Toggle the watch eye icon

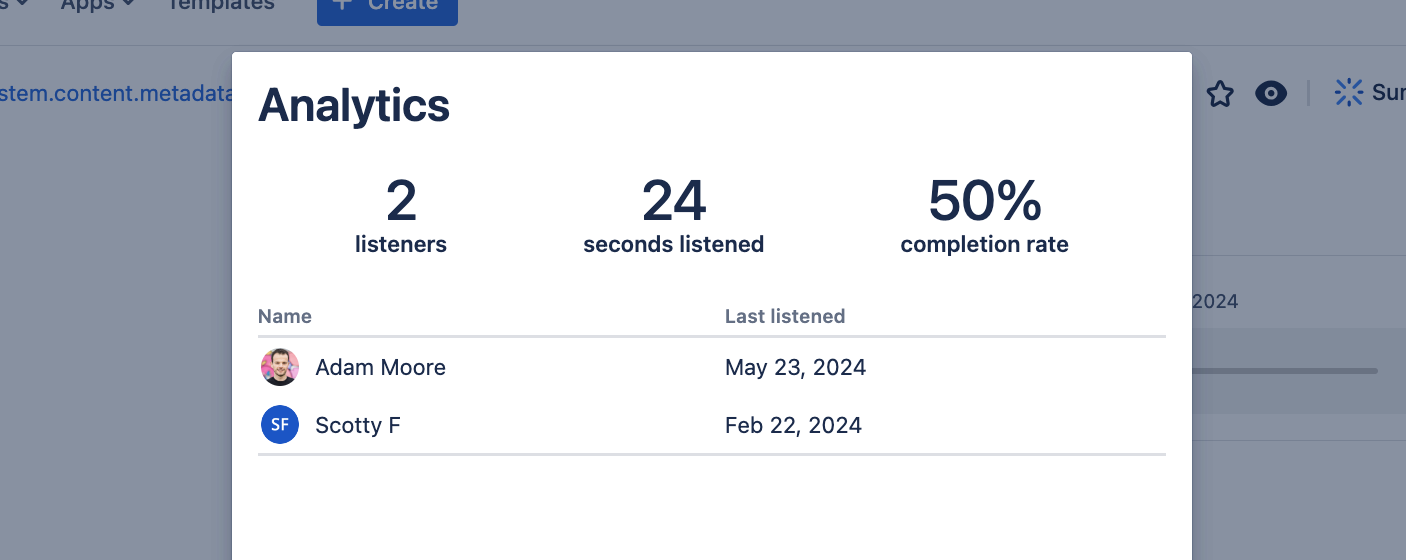(1271, 94)
